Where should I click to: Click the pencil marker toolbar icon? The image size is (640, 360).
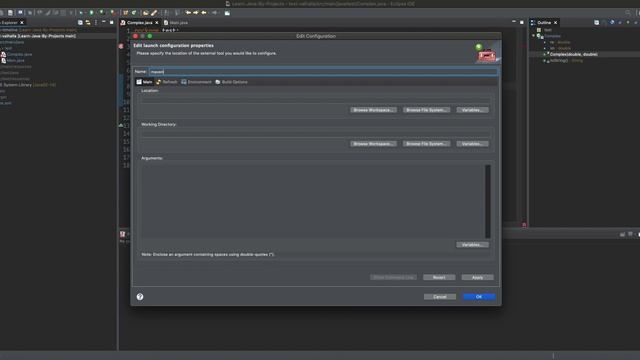(154, 13)
